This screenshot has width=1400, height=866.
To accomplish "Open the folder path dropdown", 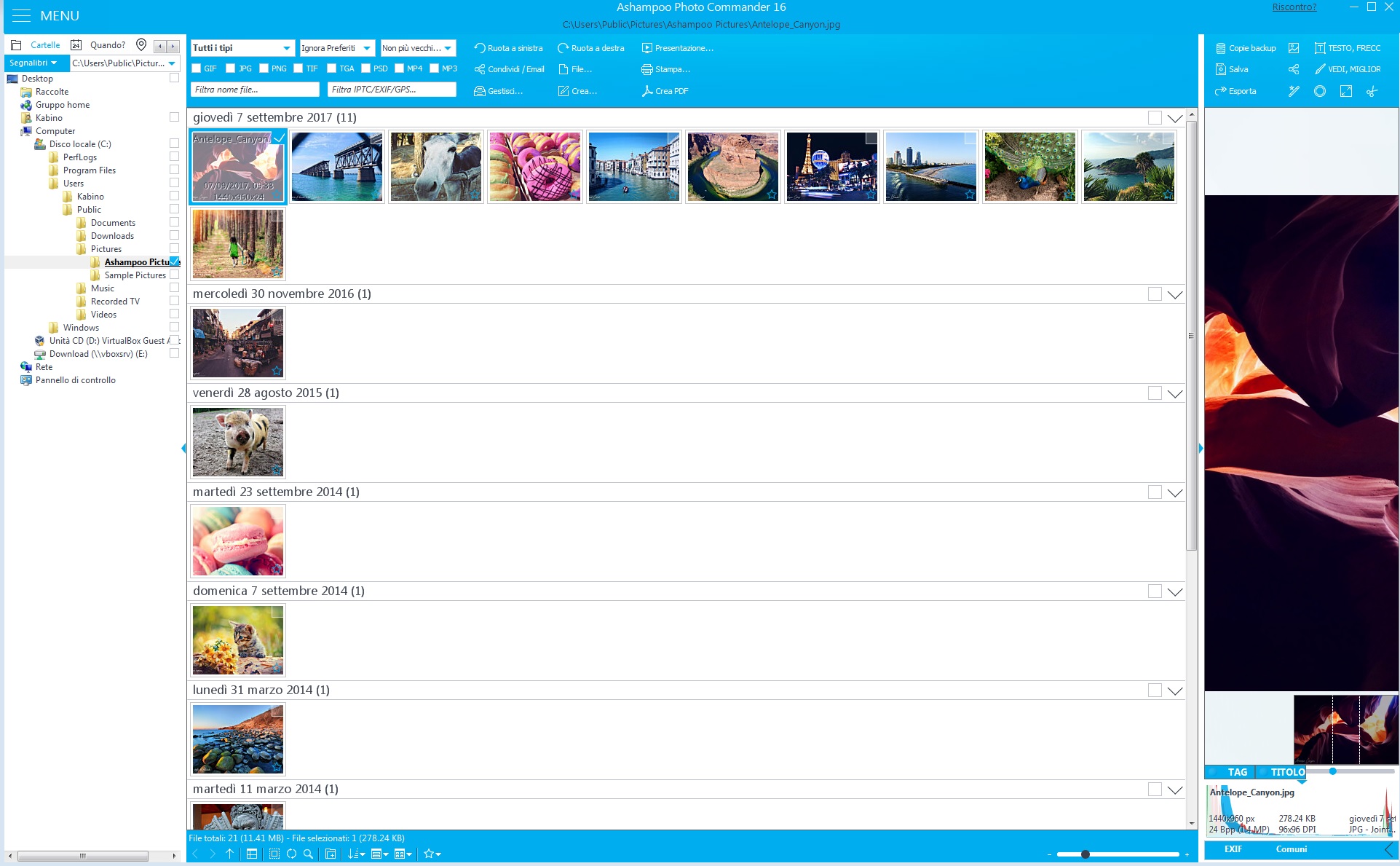I will pos(173,63).
